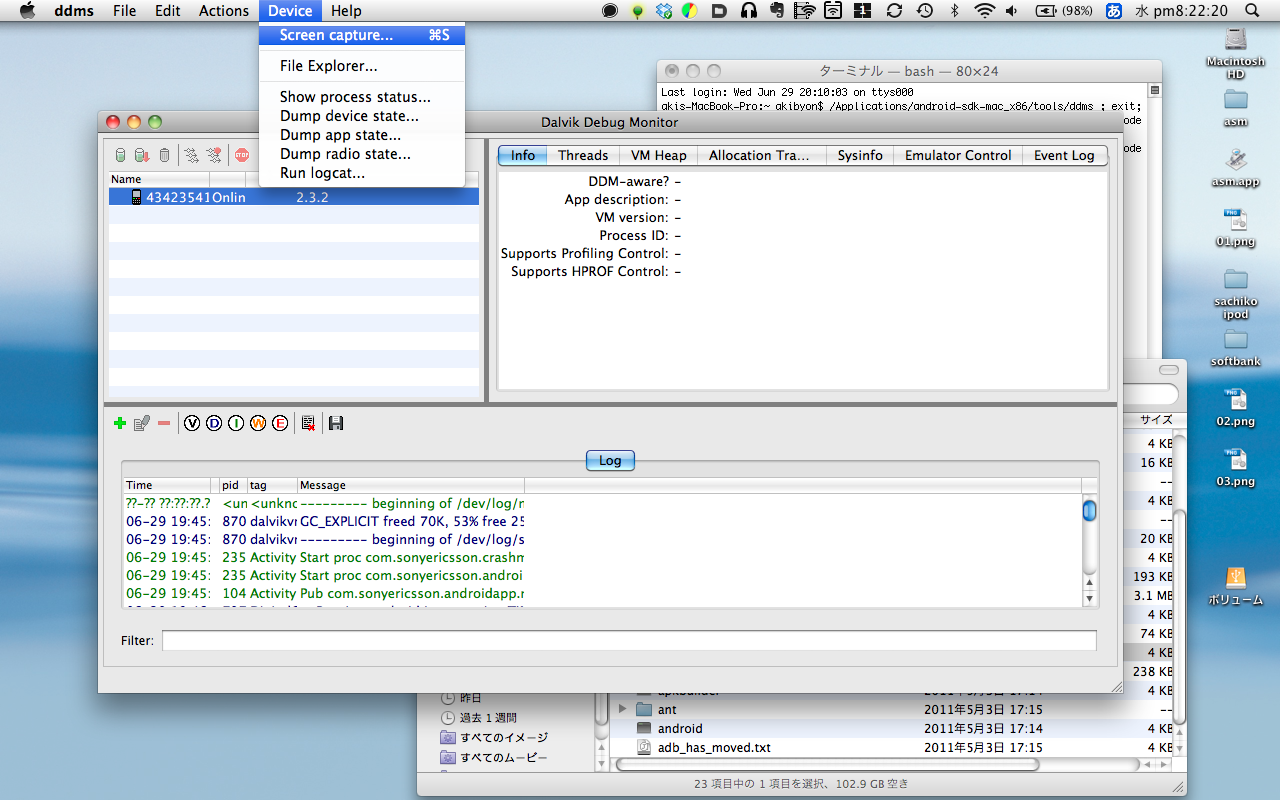Toggle Error log level E icon
The width and height of the screenshot is (1280, 800).
click(x=280, y=424)
